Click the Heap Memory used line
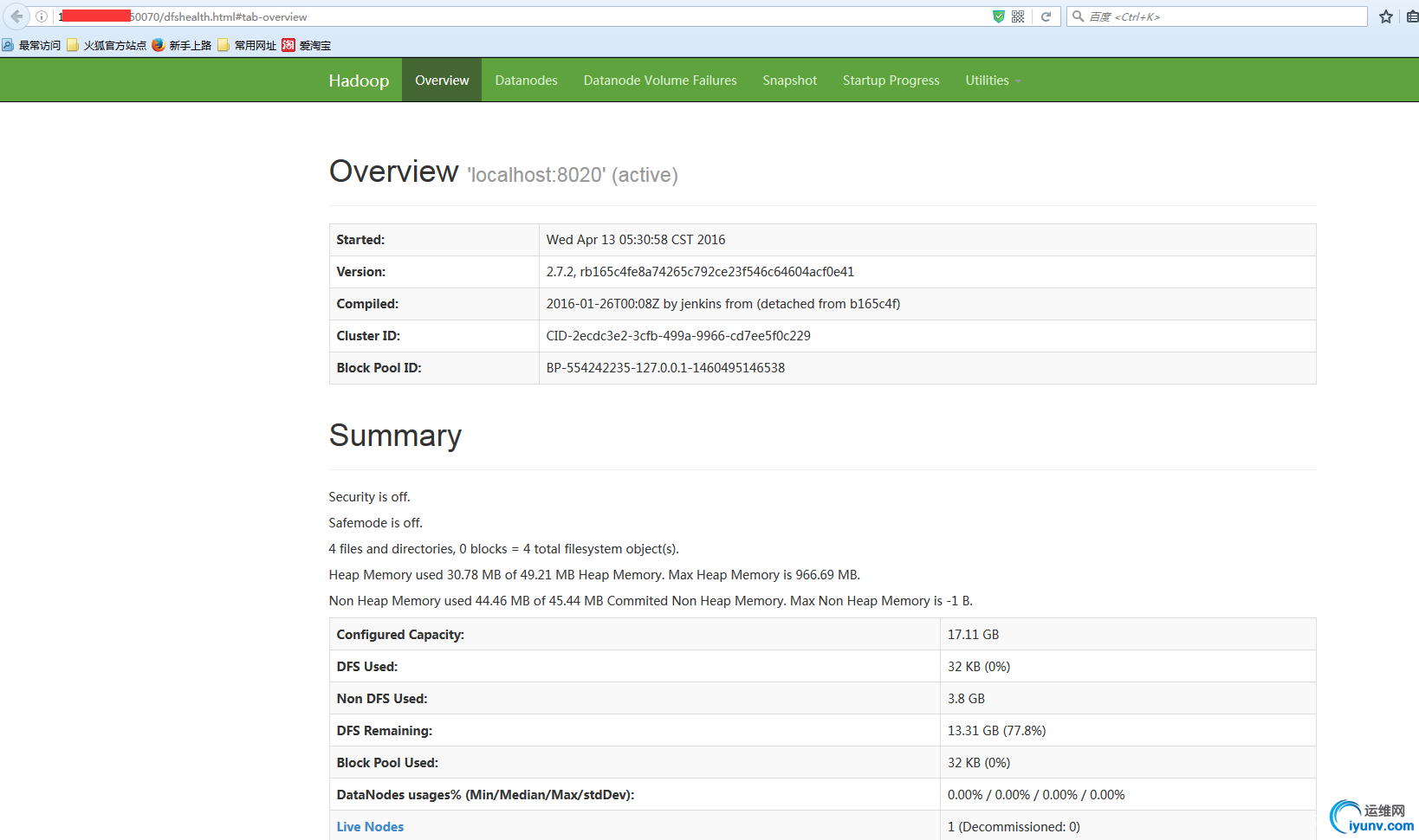The width and height of the screenshot is (1419, 840). point(594,575)
